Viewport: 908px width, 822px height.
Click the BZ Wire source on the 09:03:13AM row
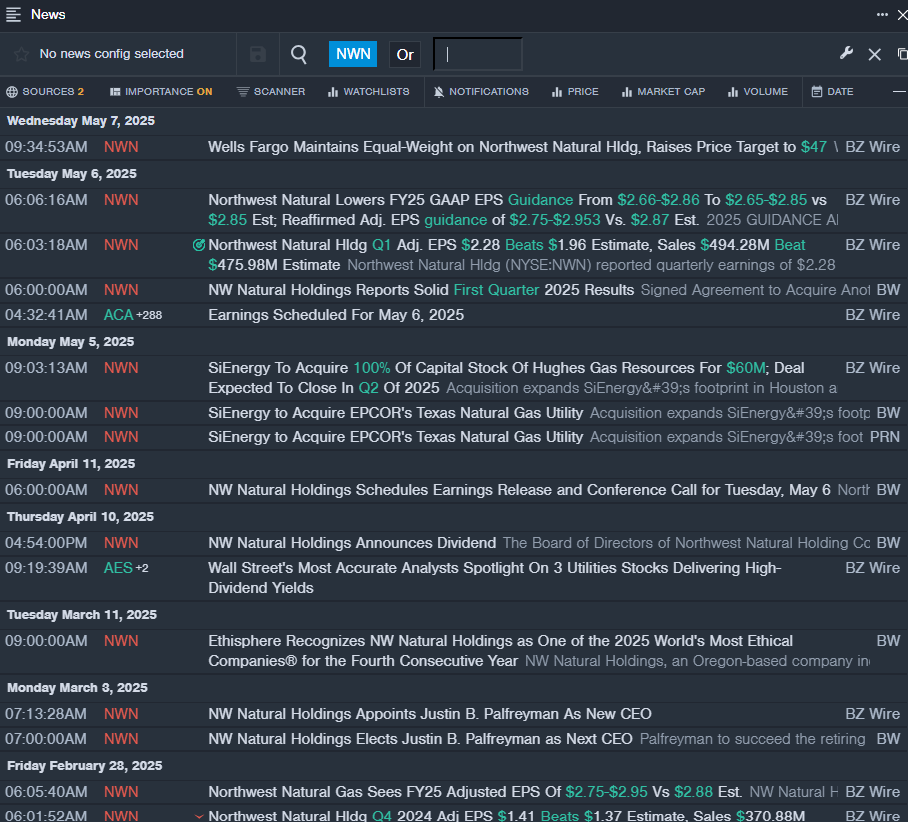(872, 368)
